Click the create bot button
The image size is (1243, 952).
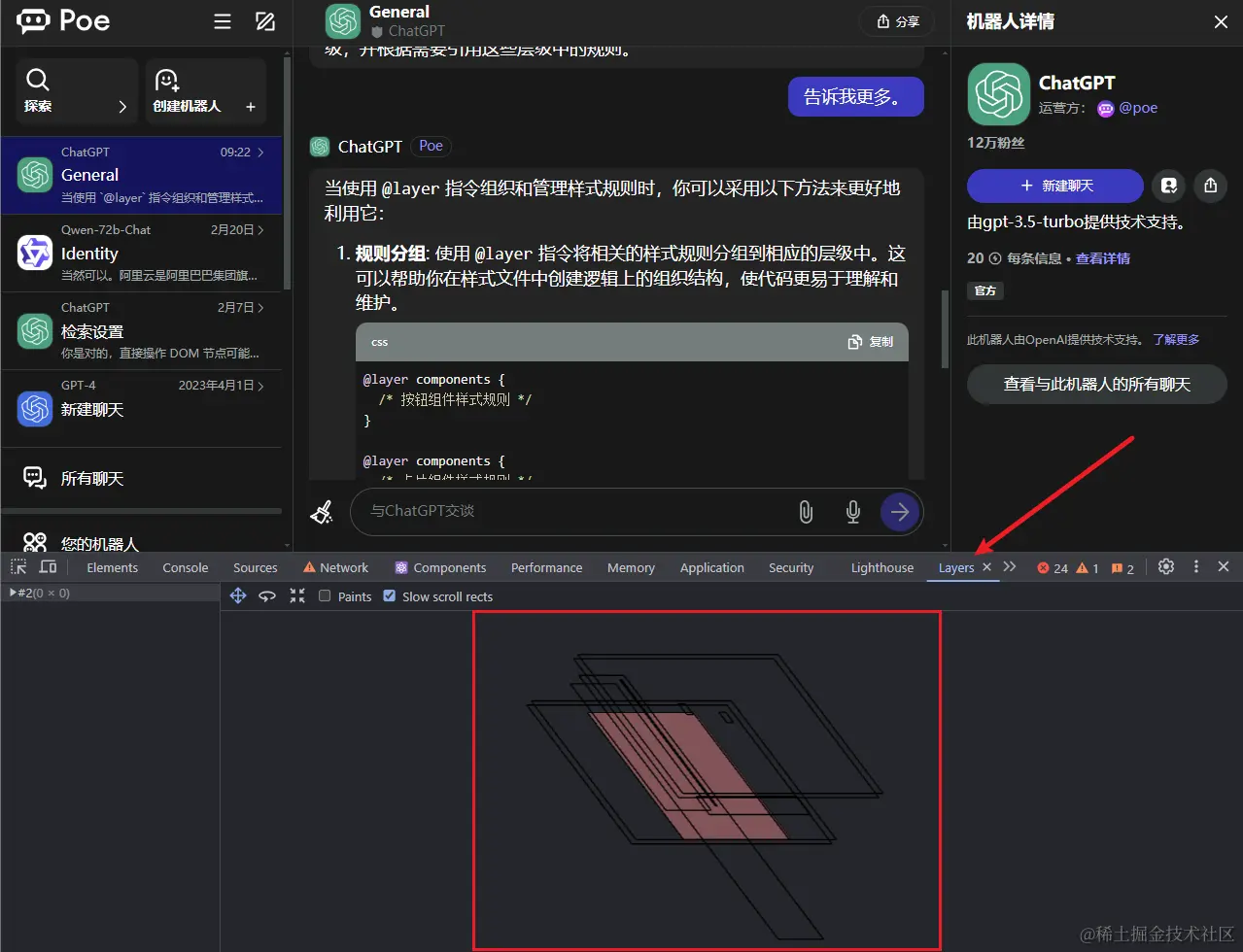[206, 91]
